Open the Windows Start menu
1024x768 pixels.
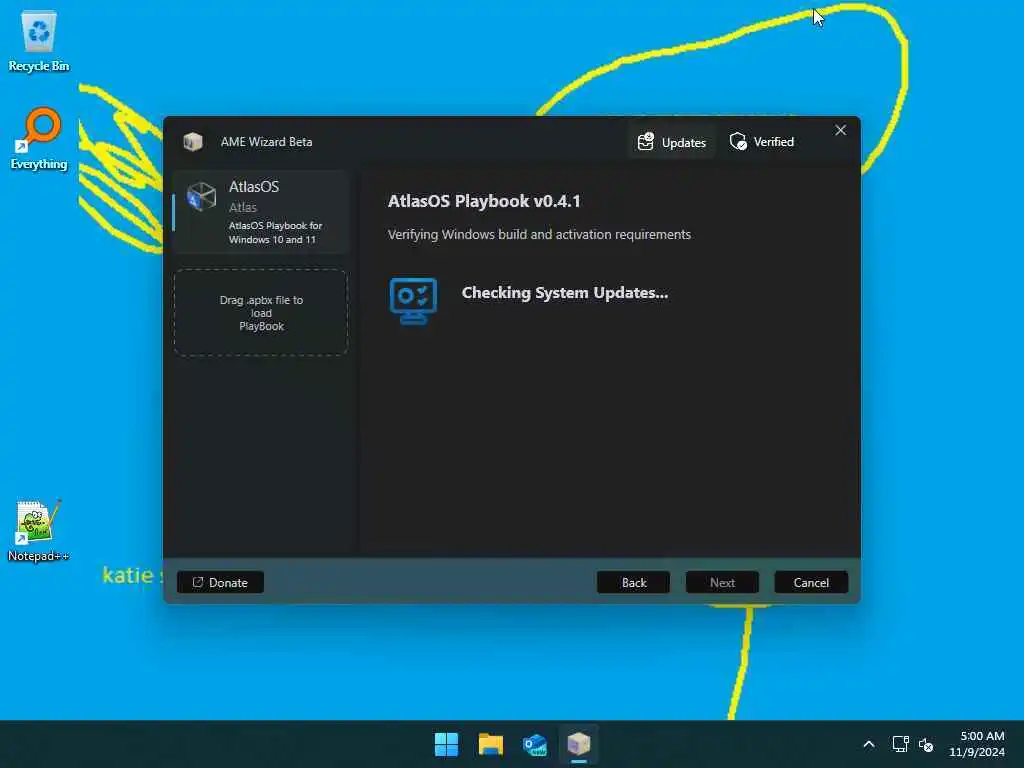pyautogui.click(x=447, y=744)
